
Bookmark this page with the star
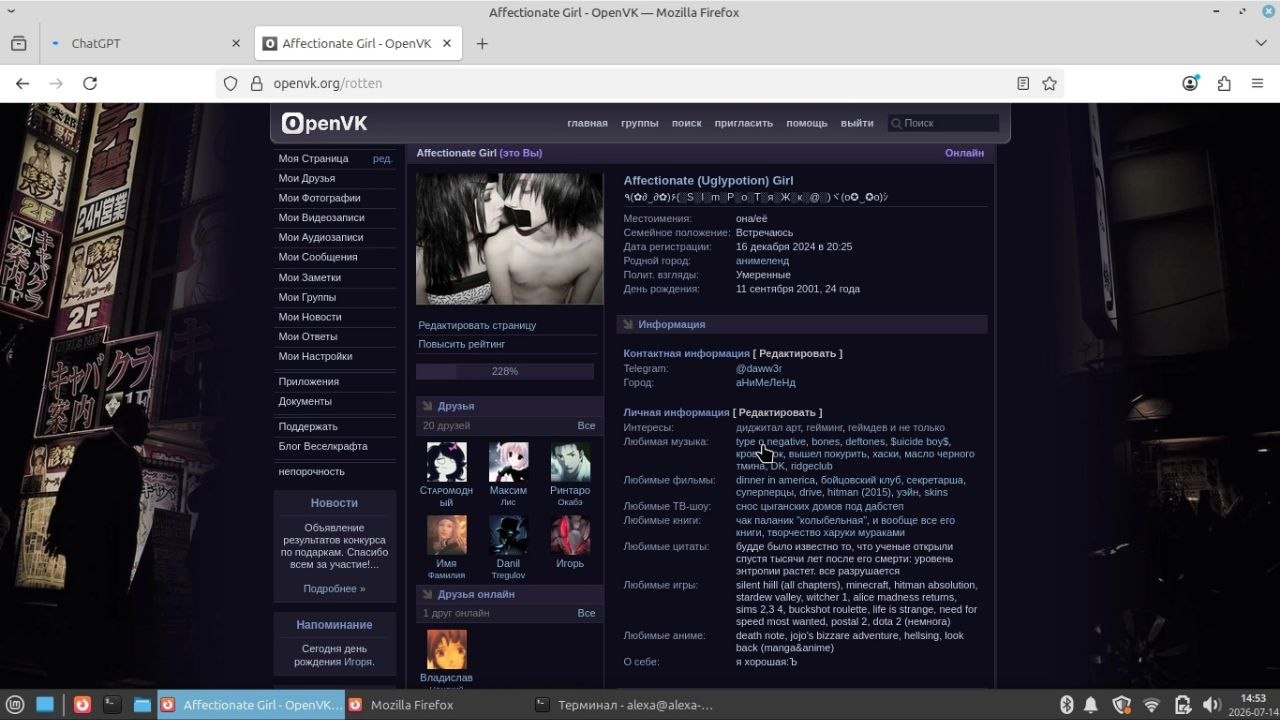click(x=1049, y=84)
